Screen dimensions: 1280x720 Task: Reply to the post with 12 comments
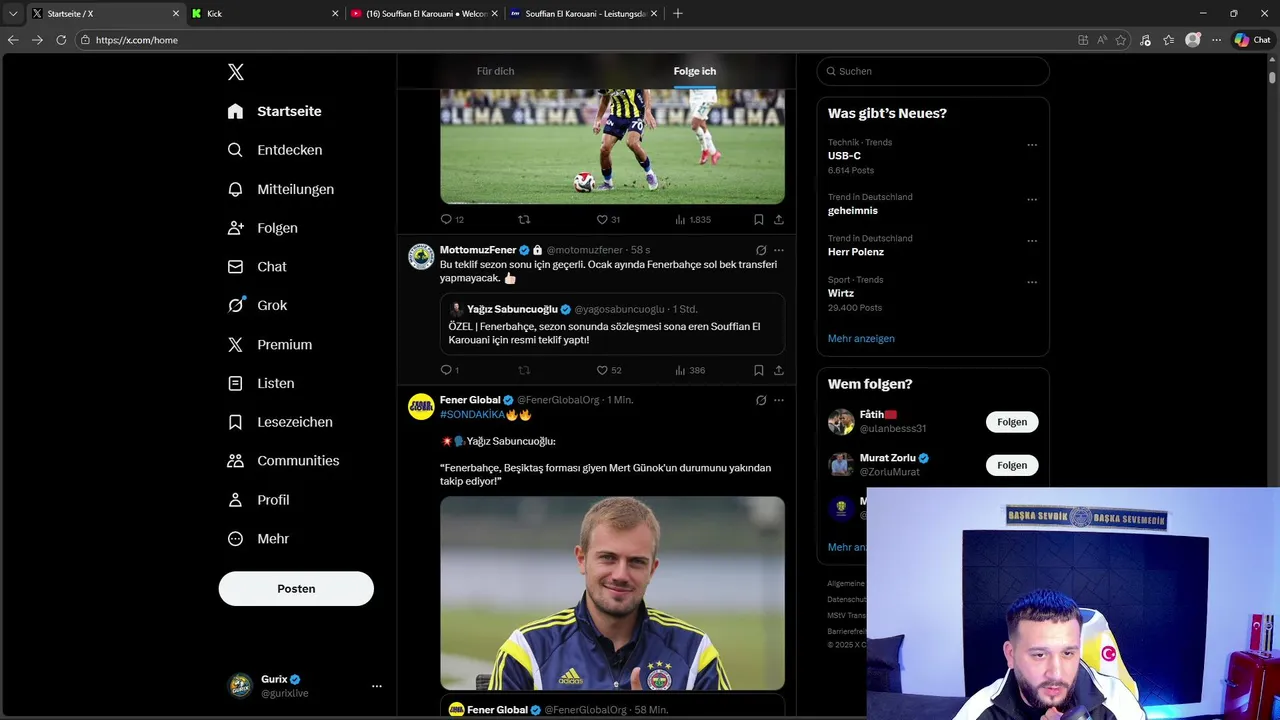point(452,219)
